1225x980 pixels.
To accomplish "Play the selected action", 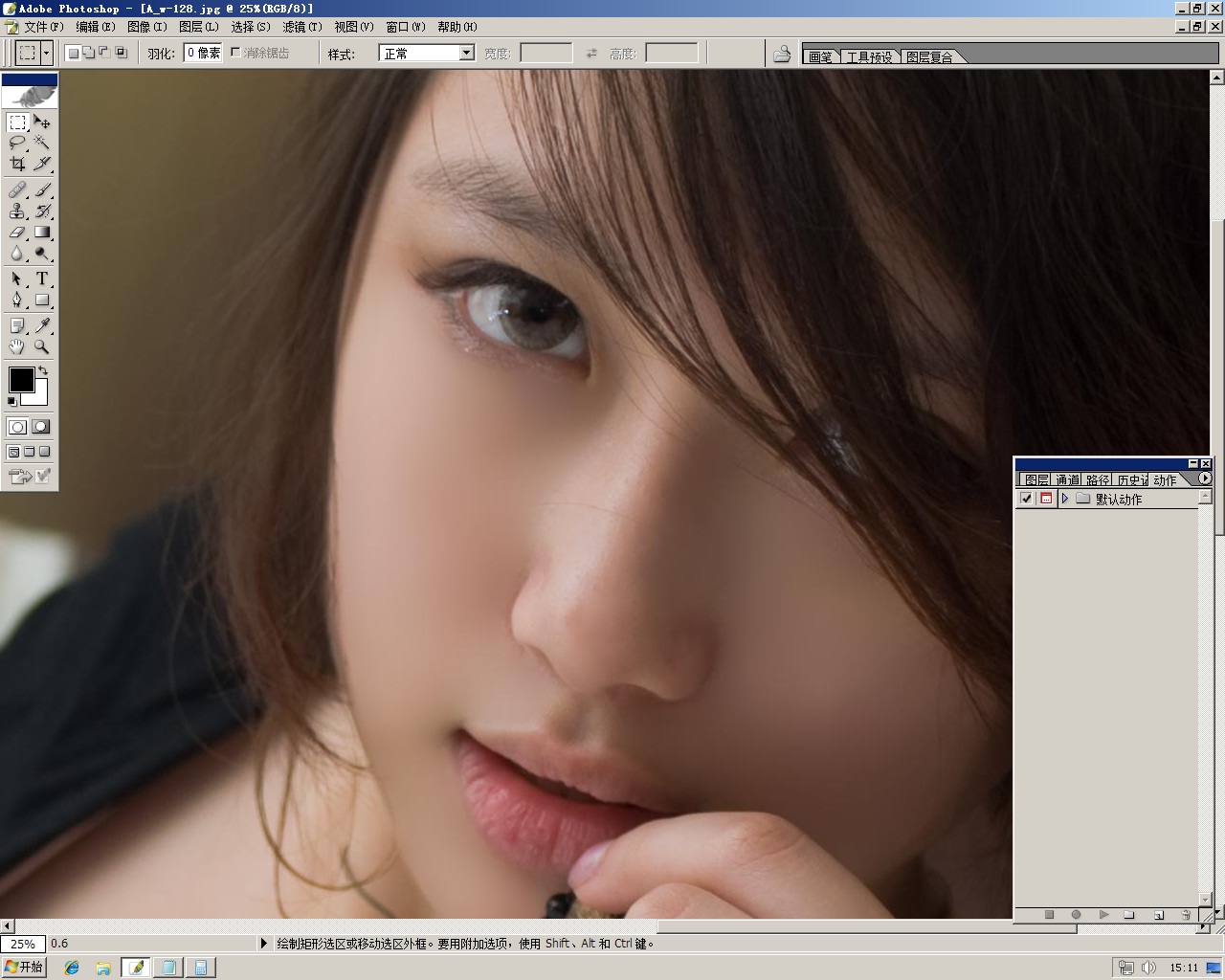I will pos(1103,915).
